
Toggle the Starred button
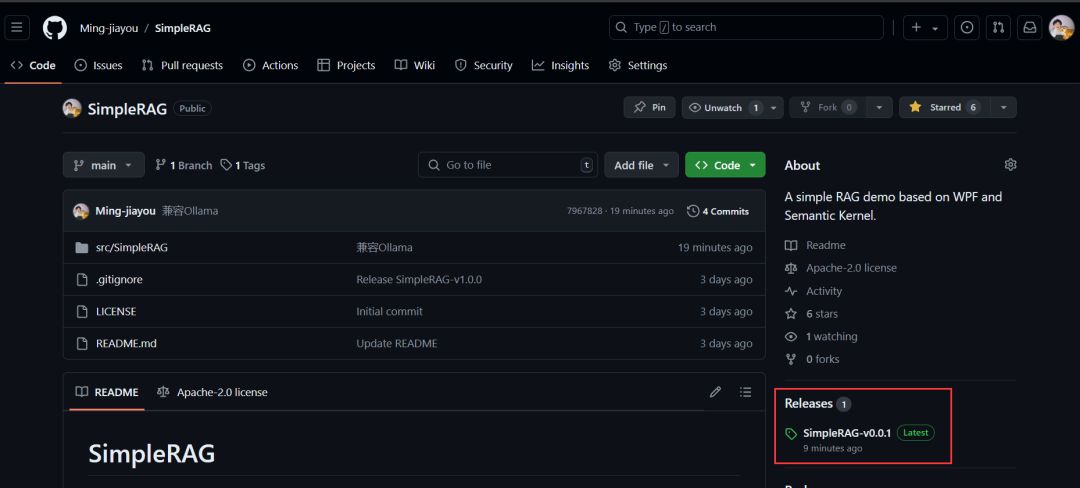pyautogui.click(x=943, y=107)
